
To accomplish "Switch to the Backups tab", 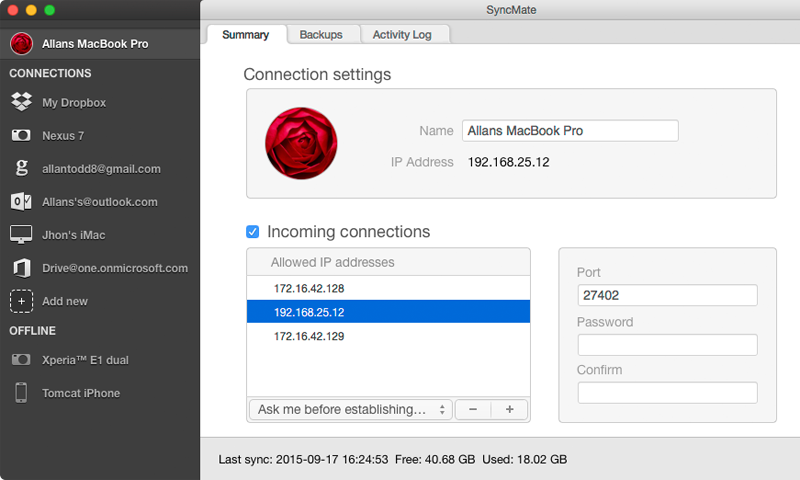I will 321,34.
